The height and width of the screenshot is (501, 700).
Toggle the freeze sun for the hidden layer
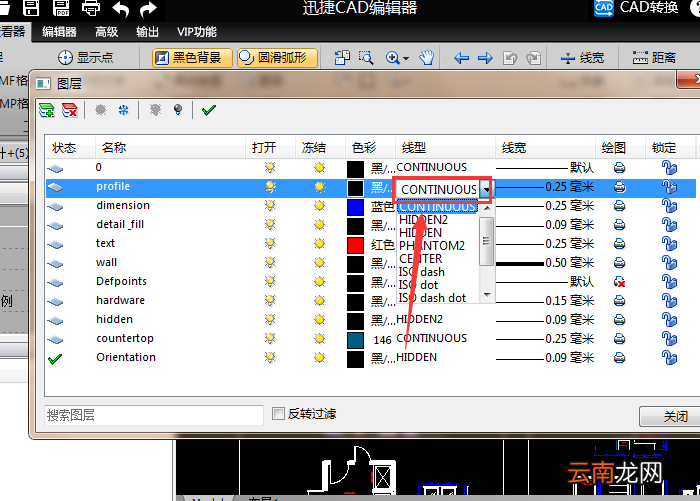point(319,320)
